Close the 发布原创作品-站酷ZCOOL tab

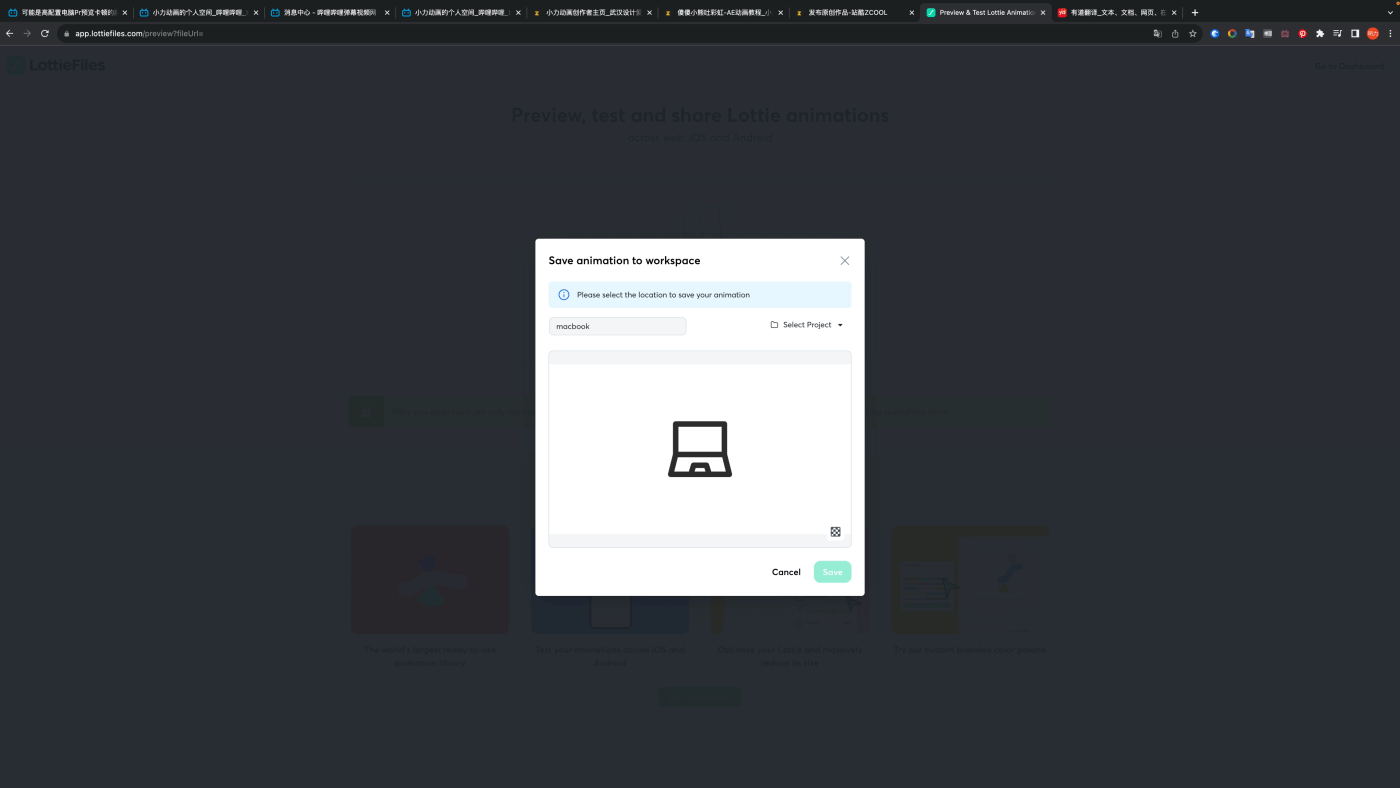click(x=912, y=13)
